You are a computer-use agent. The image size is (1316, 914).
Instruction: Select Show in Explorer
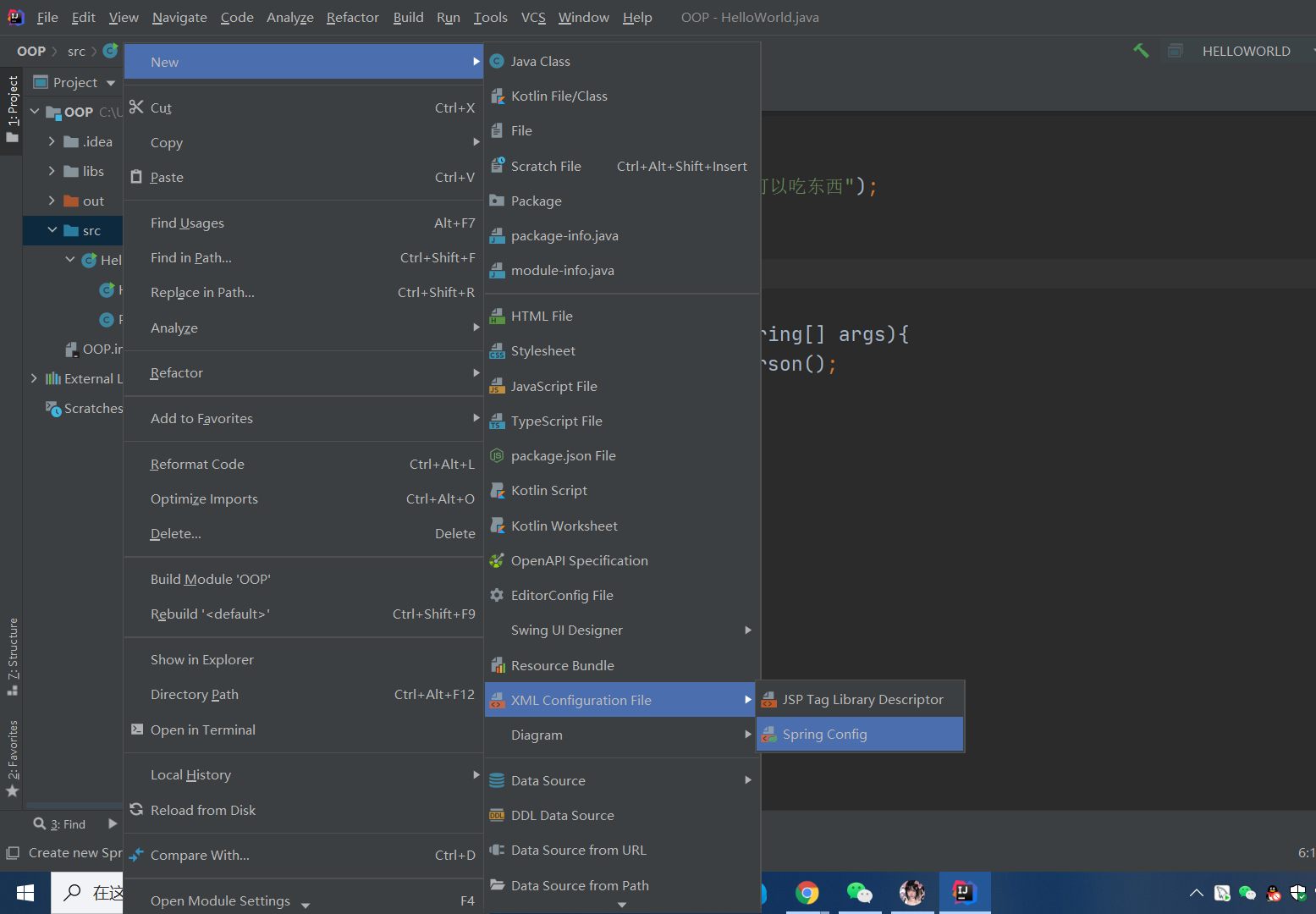(x=304, y=660)
